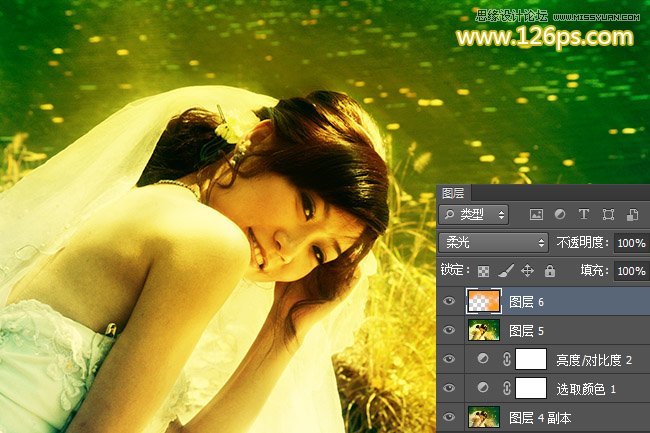The width and height of the screenshot is (650, 433).
Task: Click layer name 亮度/对比度 2
Action: tap(594, 360)
